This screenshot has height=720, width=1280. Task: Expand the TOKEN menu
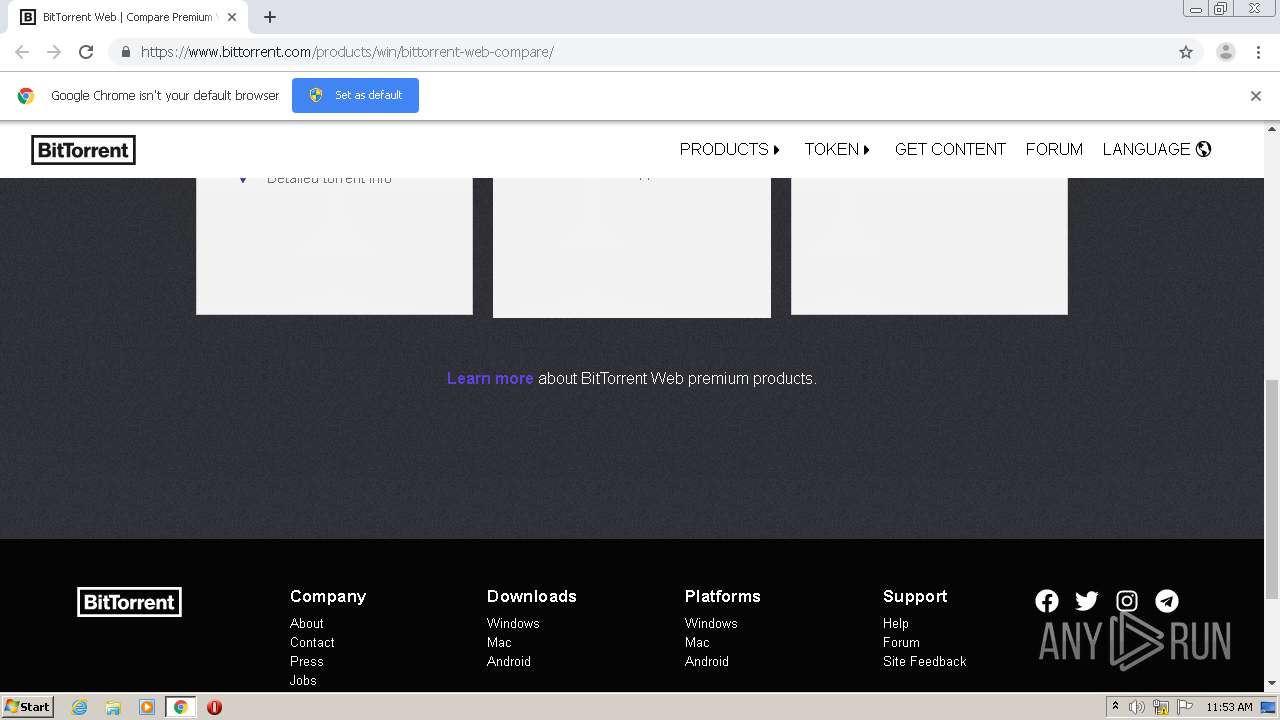coord(838,149)
